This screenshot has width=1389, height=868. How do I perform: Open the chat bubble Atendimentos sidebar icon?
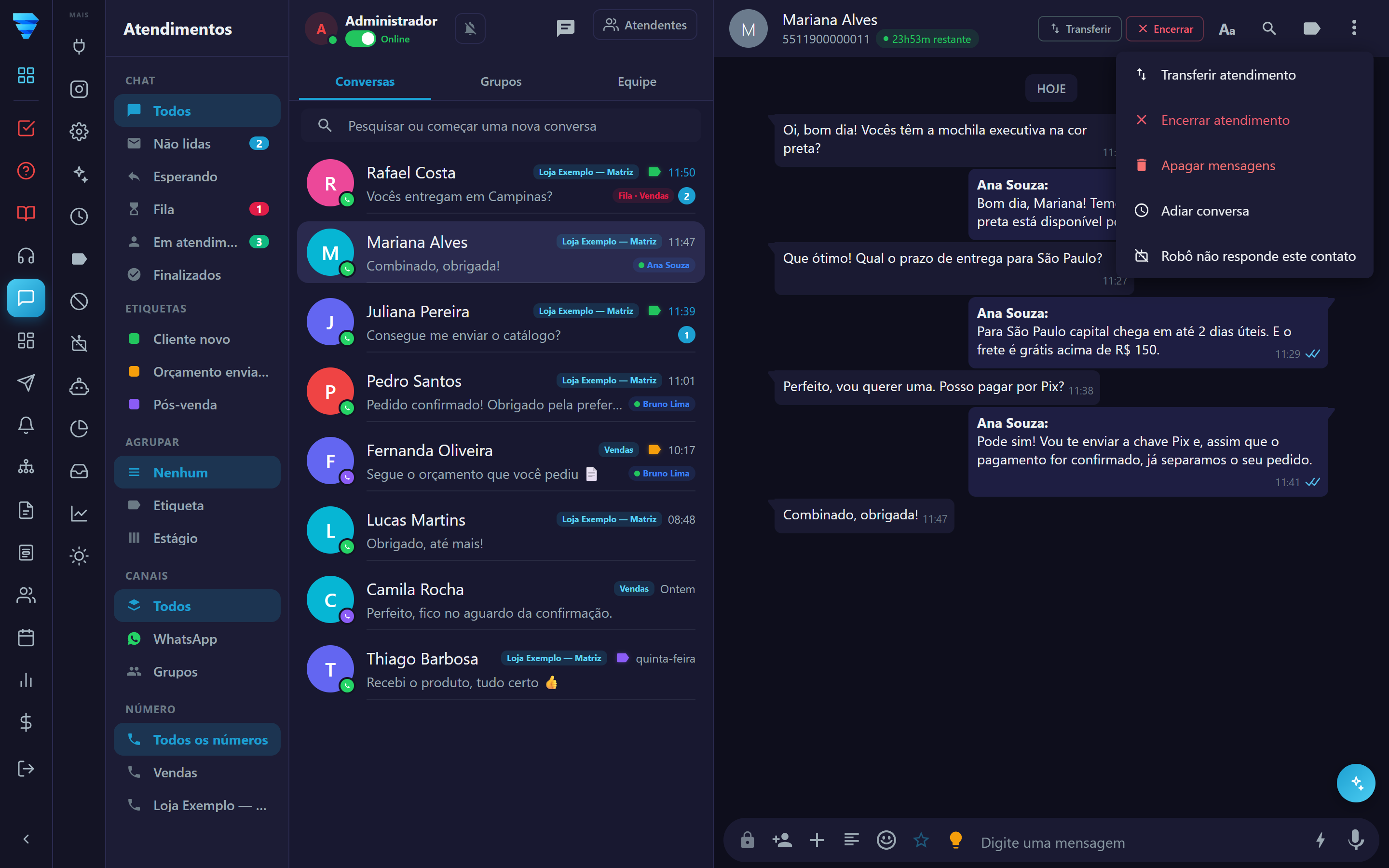pos(26,298)
